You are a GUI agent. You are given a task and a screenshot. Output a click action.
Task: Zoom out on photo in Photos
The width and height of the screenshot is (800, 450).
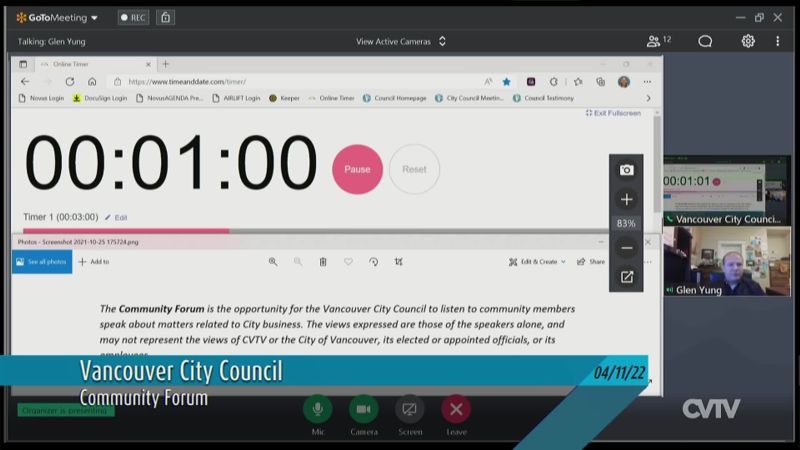298,262
